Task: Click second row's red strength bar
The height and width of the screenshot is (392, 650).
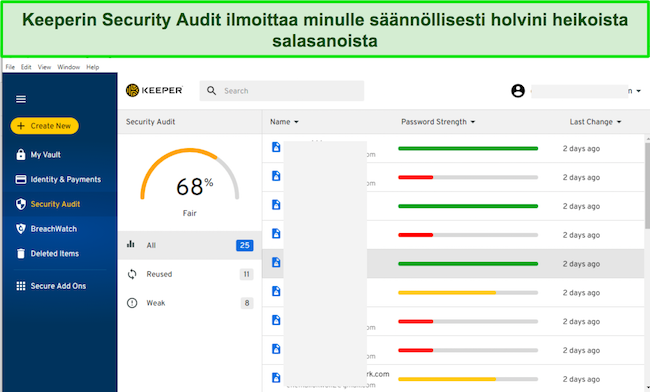Action: pyautogui.click(x=416, y=177)
